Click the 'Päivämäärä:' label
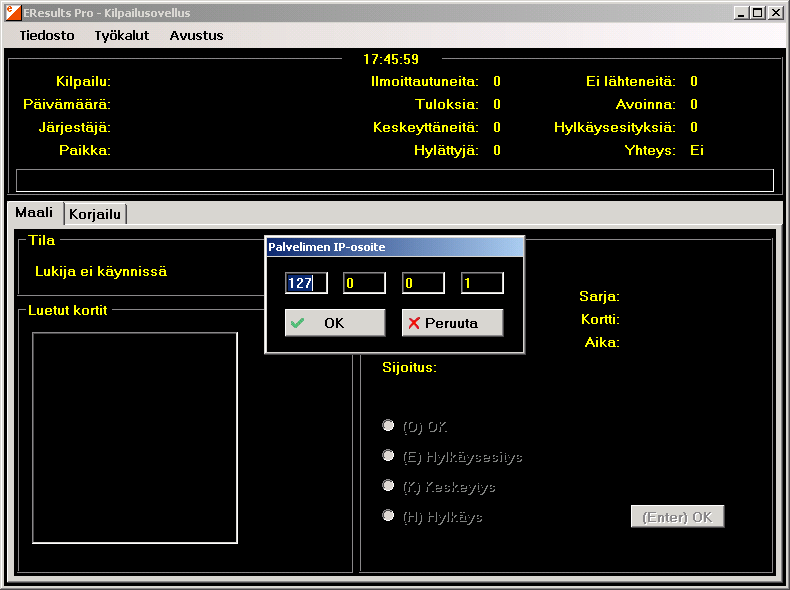 point(67,104)
